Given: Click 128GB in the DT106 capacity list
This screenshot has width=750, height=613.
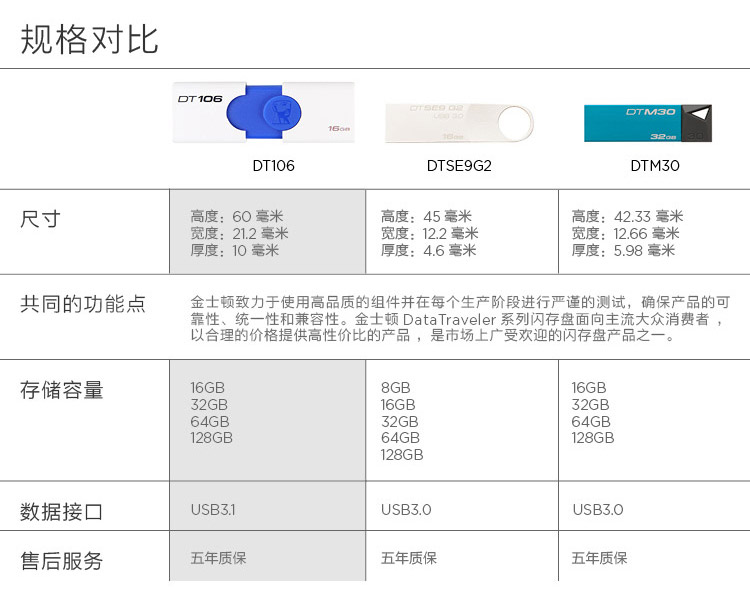Looking at the screenshot, I should pos(211,438).
